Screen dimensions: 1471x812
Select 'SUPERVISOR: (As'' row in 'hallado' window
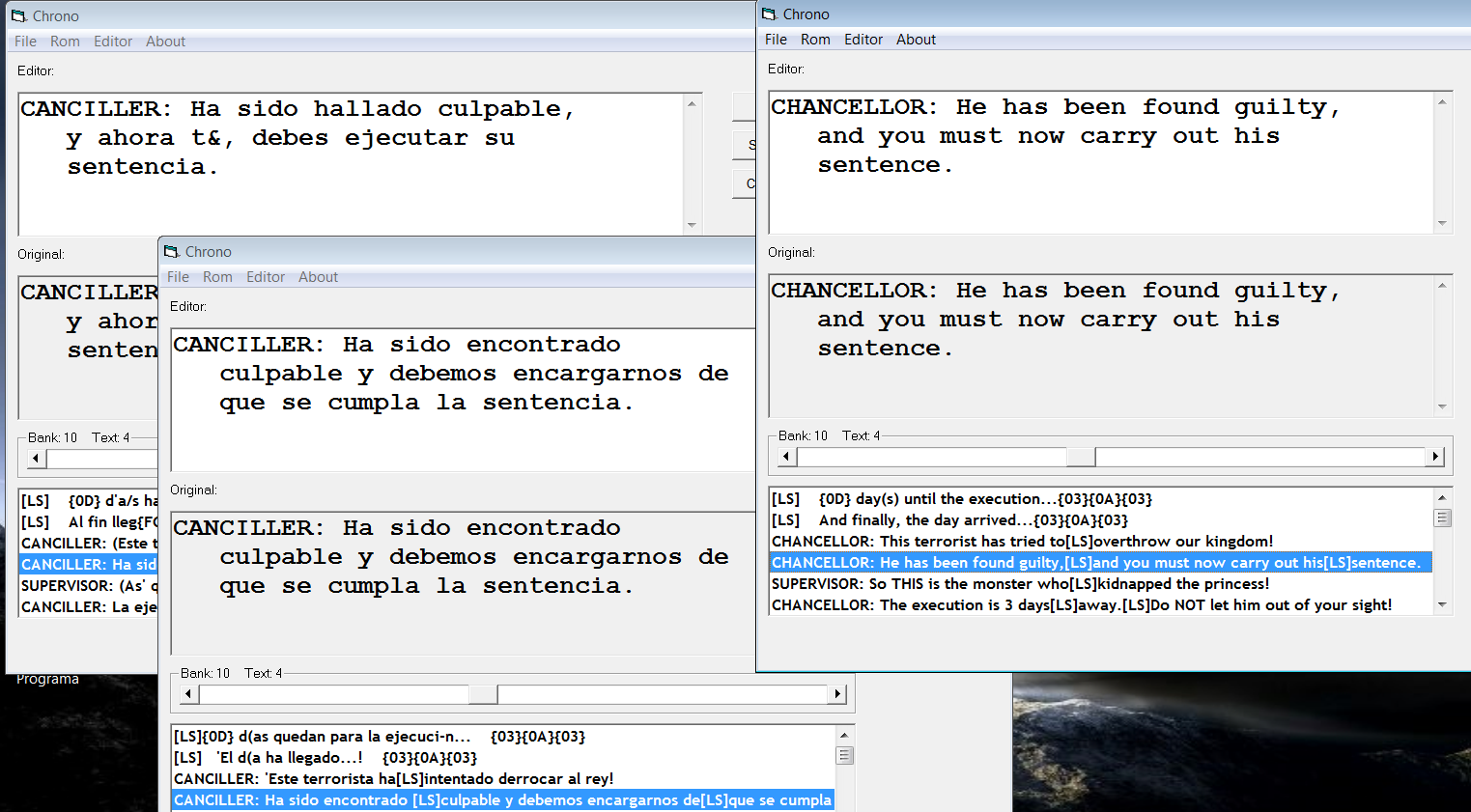[x=89, y=586]
